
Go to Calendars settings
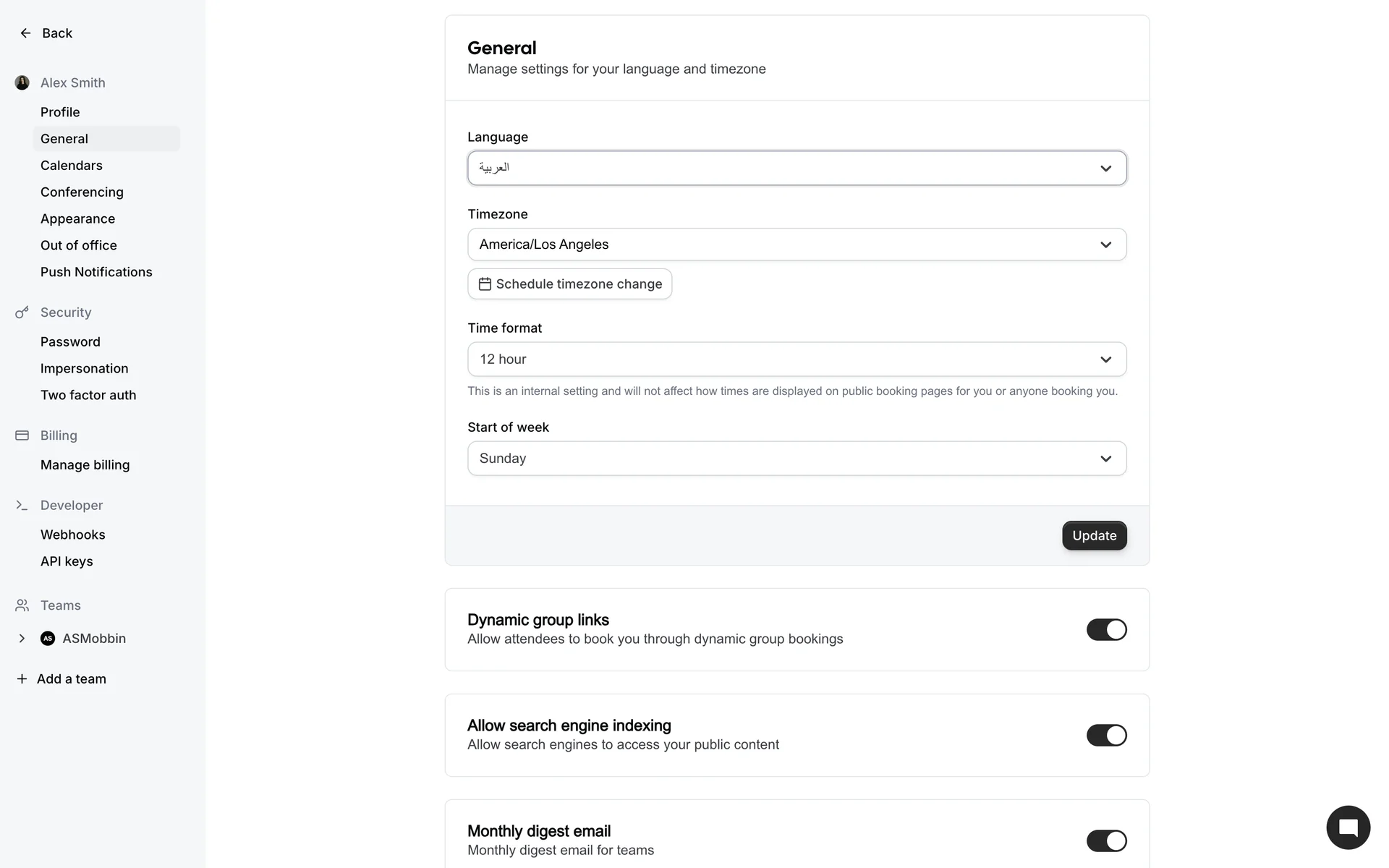72,165
